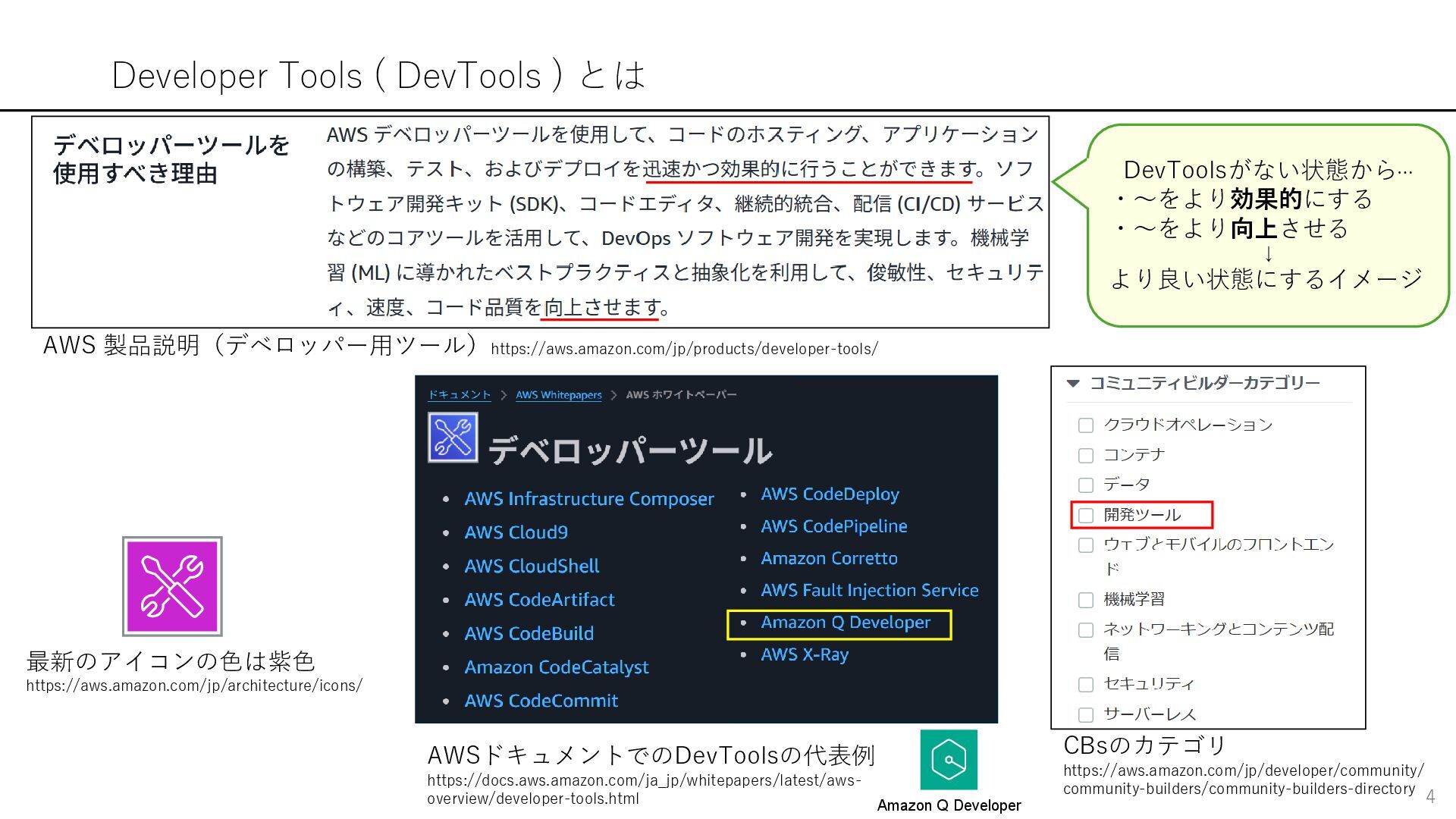Open AWS CodeBuild link
Image resolution: width=1456 pixels, height=819 pixels.
pyautogui.click(x=529, y=633)
